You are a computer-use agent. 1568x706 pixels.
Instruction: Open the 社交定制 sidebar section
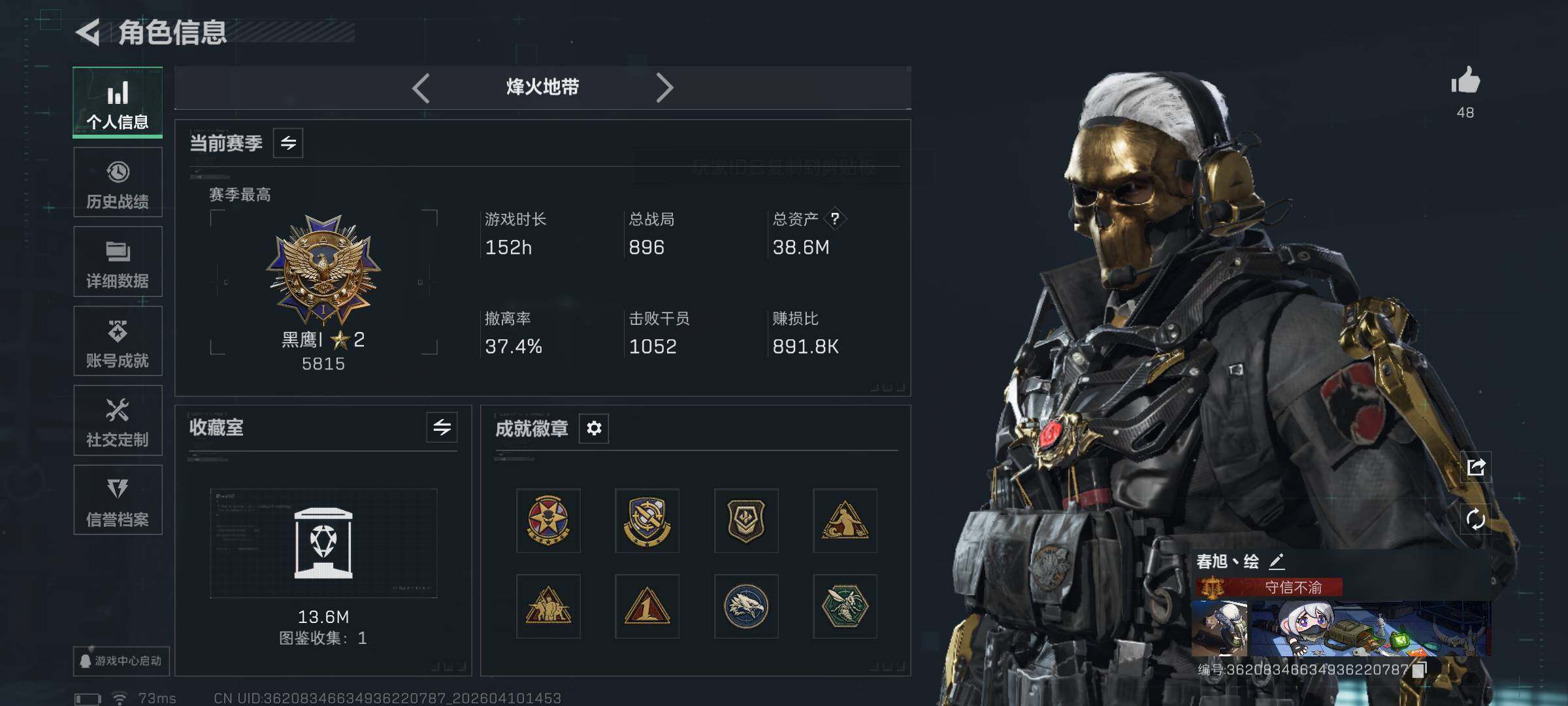118,420
